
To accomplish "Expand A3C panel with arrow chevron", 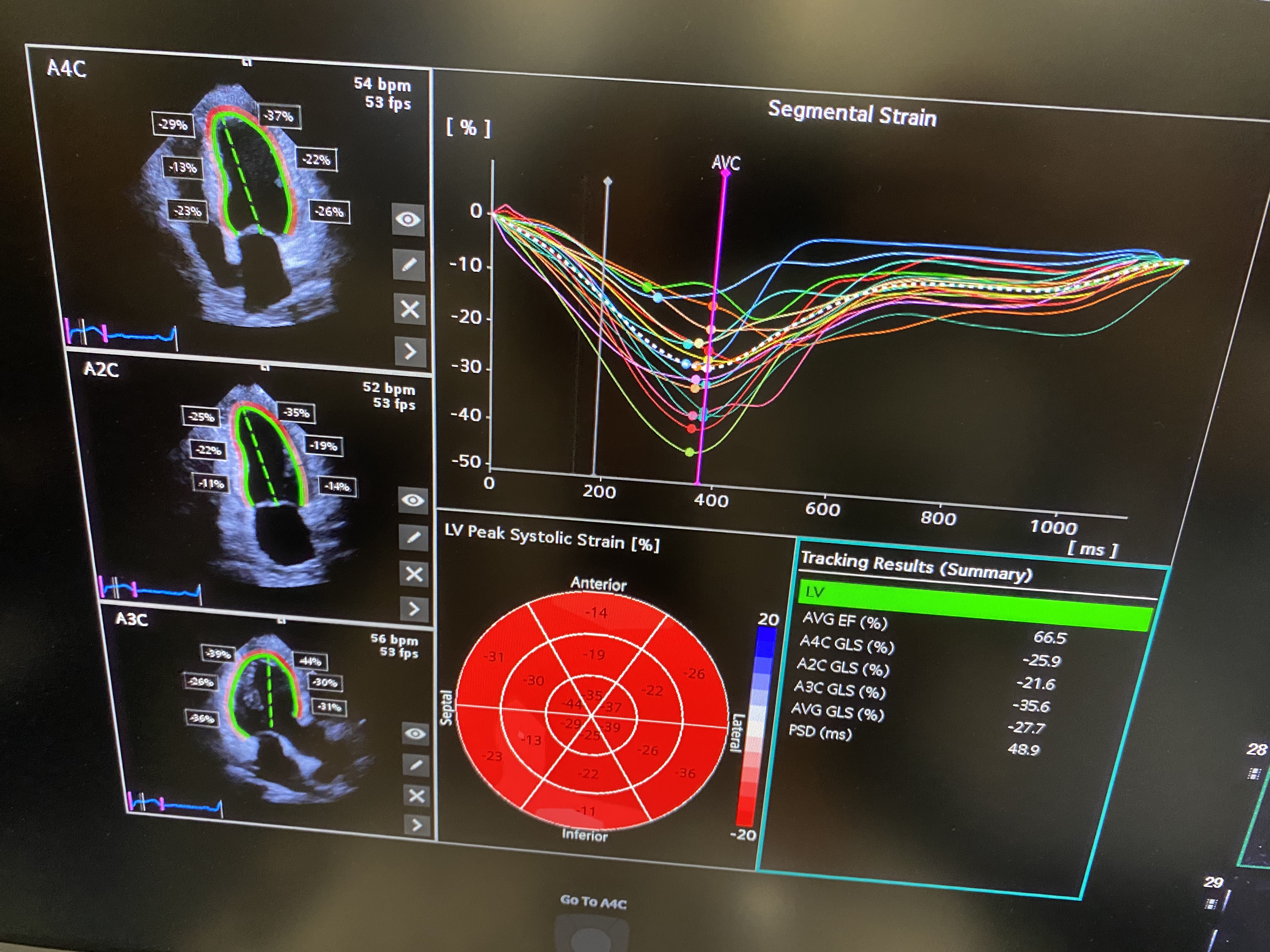I will 417,825.
